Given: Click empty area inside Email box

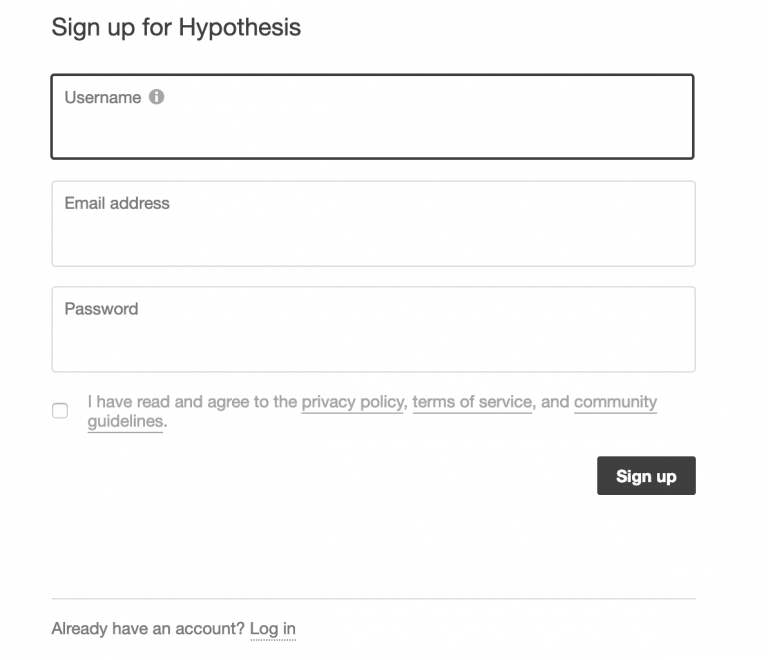Looking at the screenshot, I should pos(373,240).
